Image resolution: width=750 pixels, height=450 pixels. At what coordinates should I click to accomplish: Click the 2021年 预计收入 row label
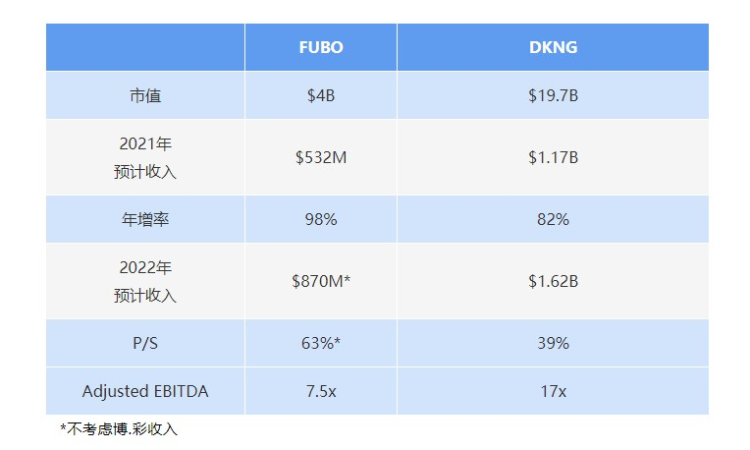(x=145, y=158)
